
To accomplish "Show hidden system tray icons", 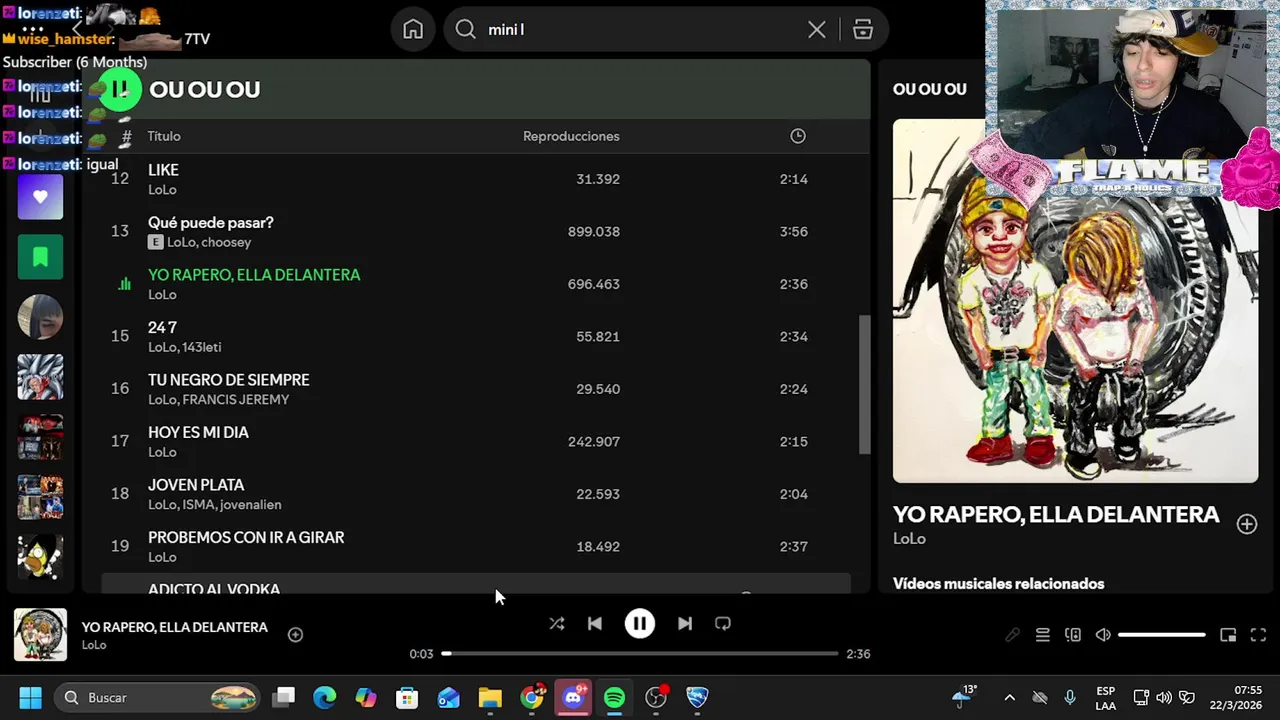I will (x=1009, y=697).
